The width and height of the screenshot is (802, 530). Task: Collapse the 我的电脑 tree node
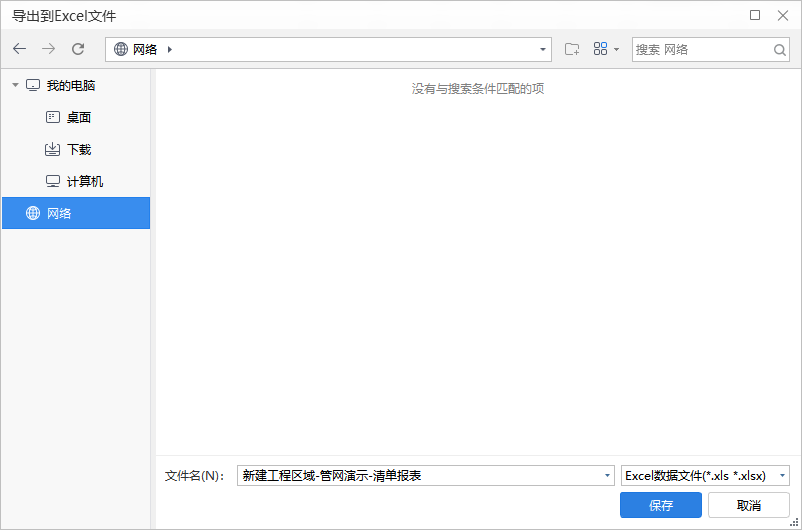15,86
